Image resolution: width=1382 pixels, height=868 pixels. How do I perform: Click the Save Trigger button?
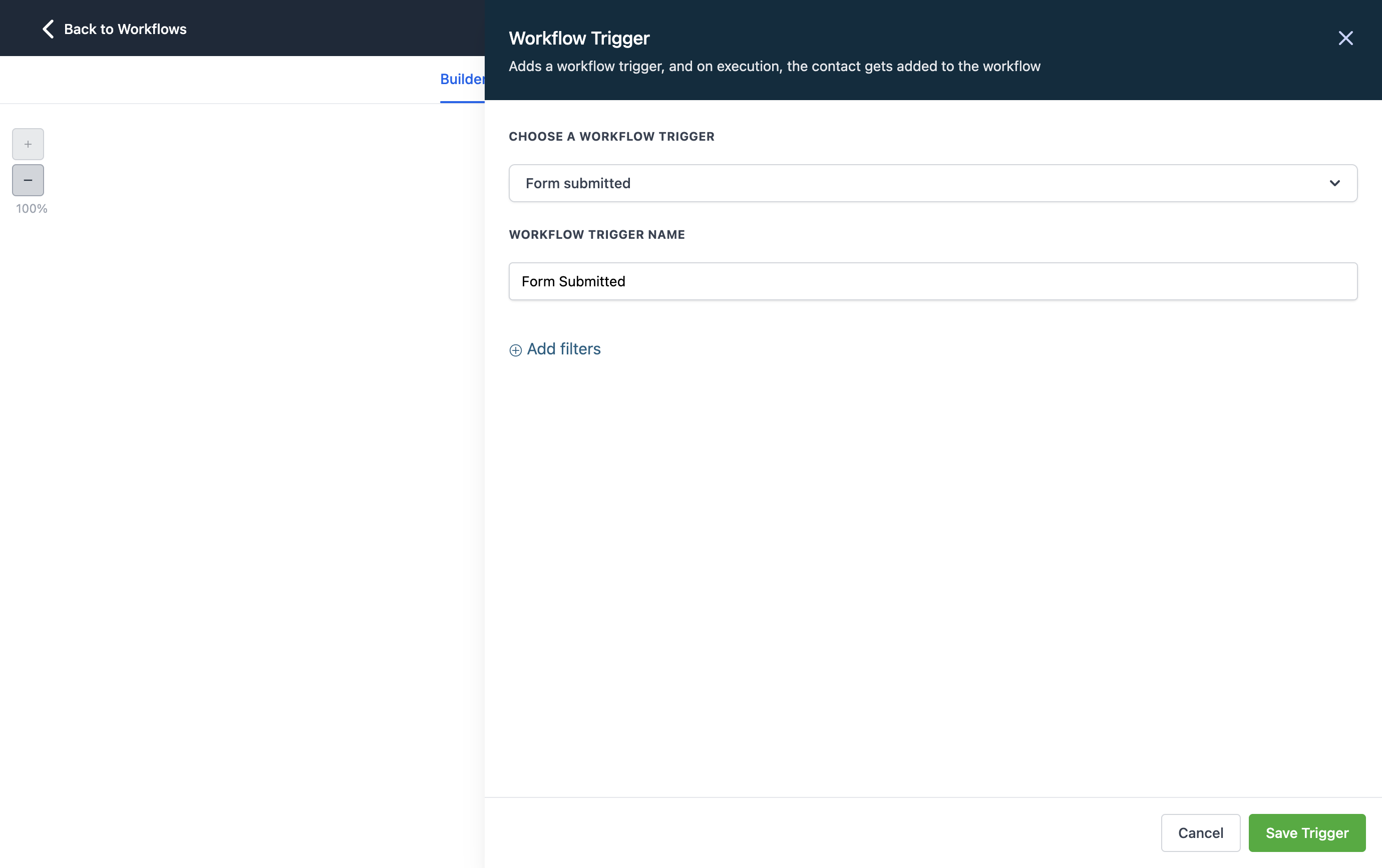[x=1307, y=832]
